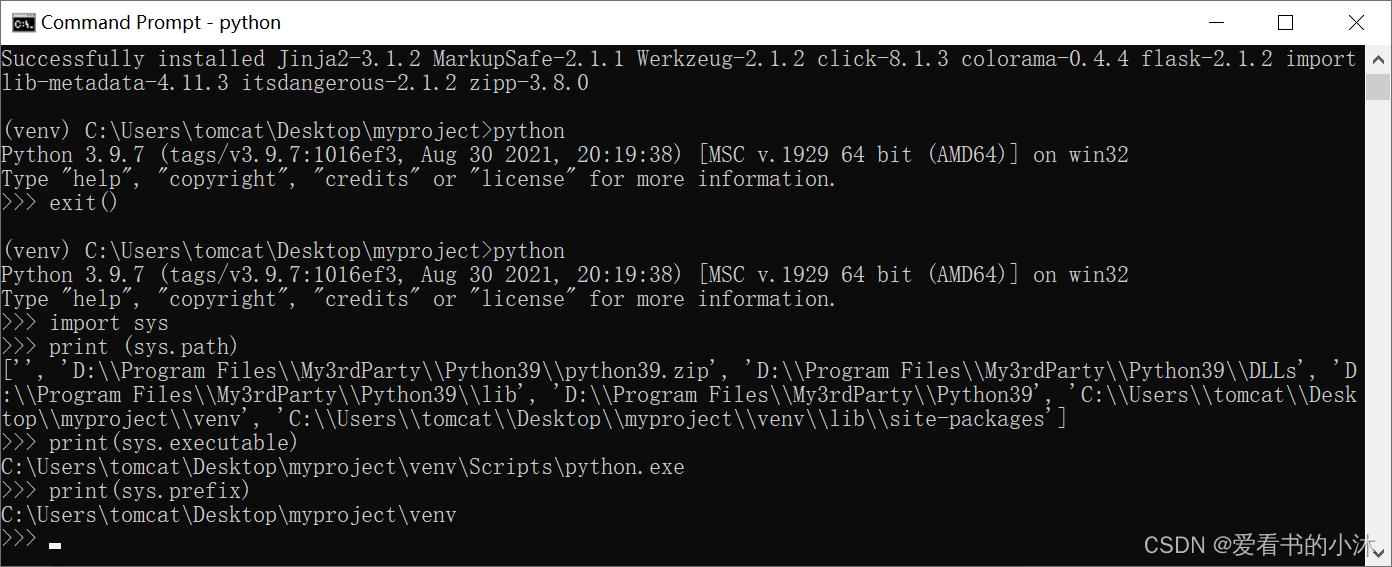Close the Command Prompt - python window
The height and width of the screenshot is (567, 1392).
[1355, 22]
